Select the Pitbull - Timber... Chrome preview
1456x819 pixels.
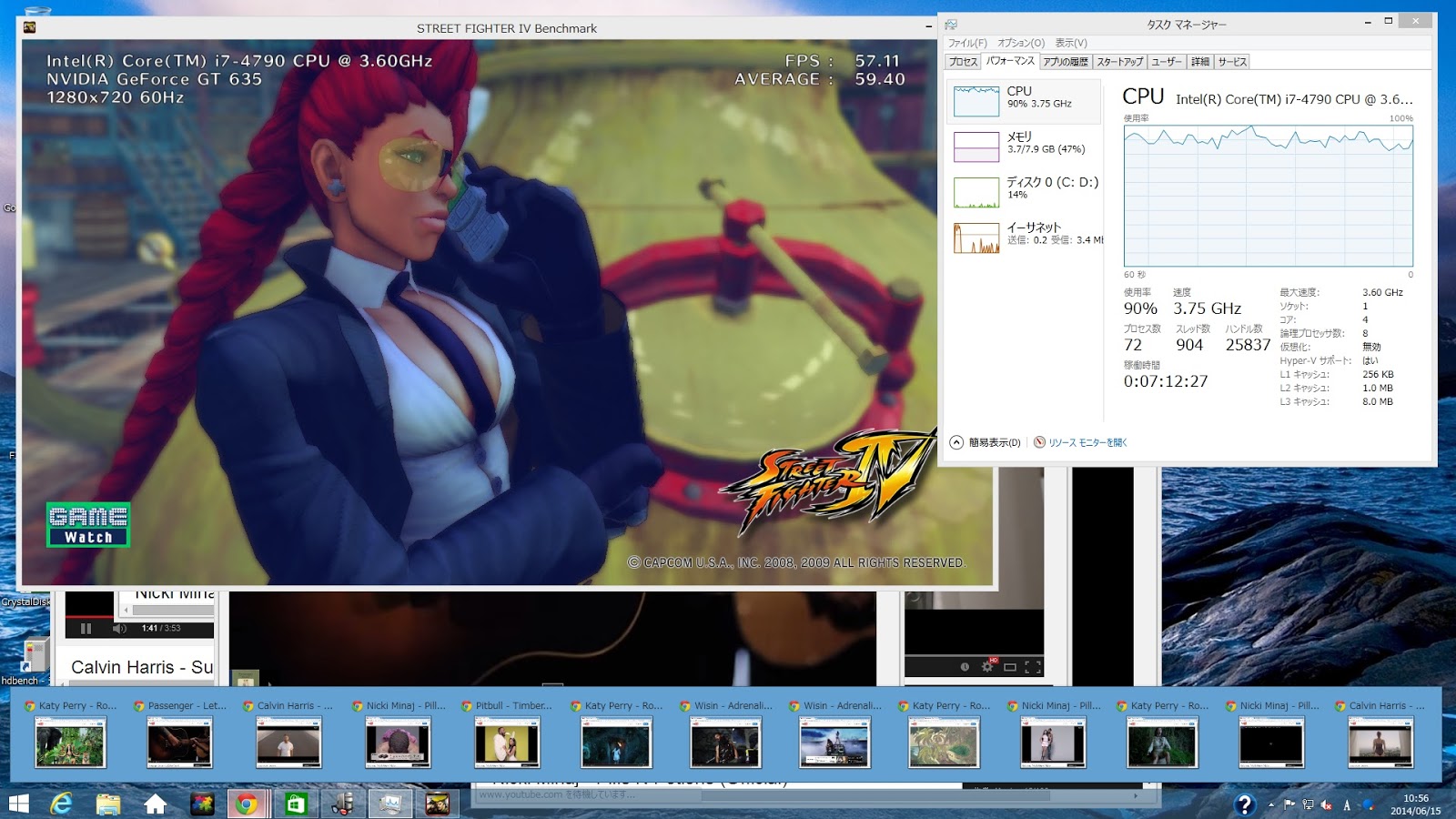pyautogui.click(x=507, y=736)
